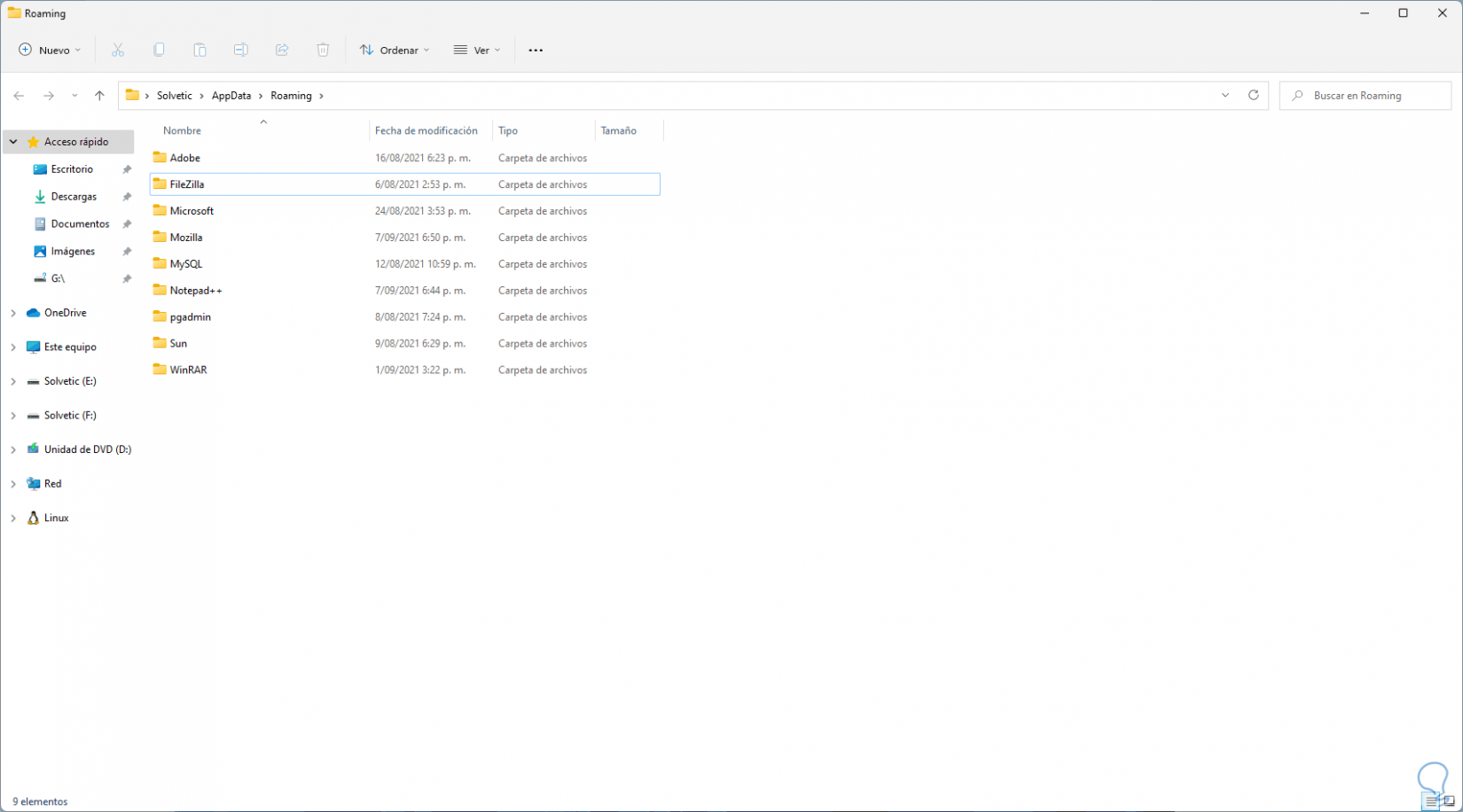Screen dimensions: 1463x812
Task: Click the Adobe folder icon
Action: click(x=160, y=158)
